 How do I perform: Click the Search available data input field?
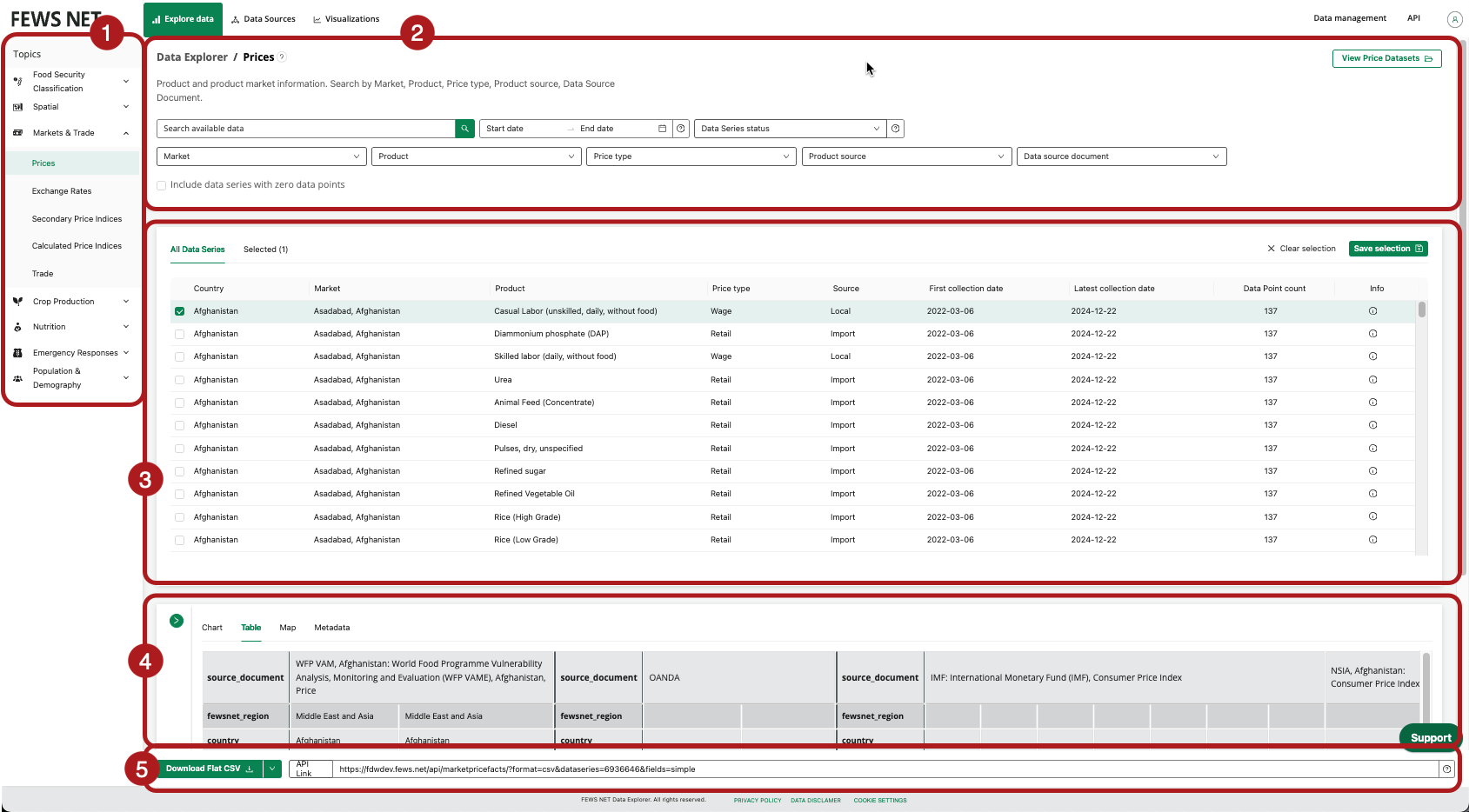point(305,129)
